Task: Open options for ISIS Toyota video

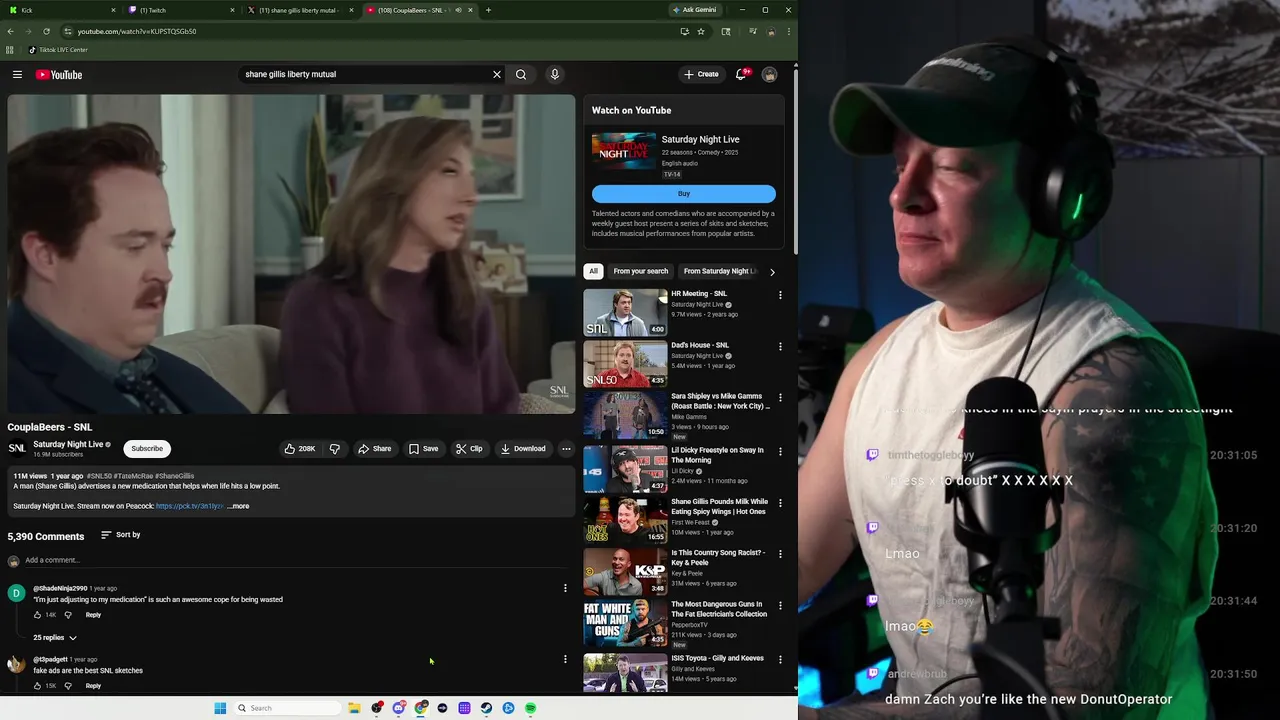Action: [780, 659]
